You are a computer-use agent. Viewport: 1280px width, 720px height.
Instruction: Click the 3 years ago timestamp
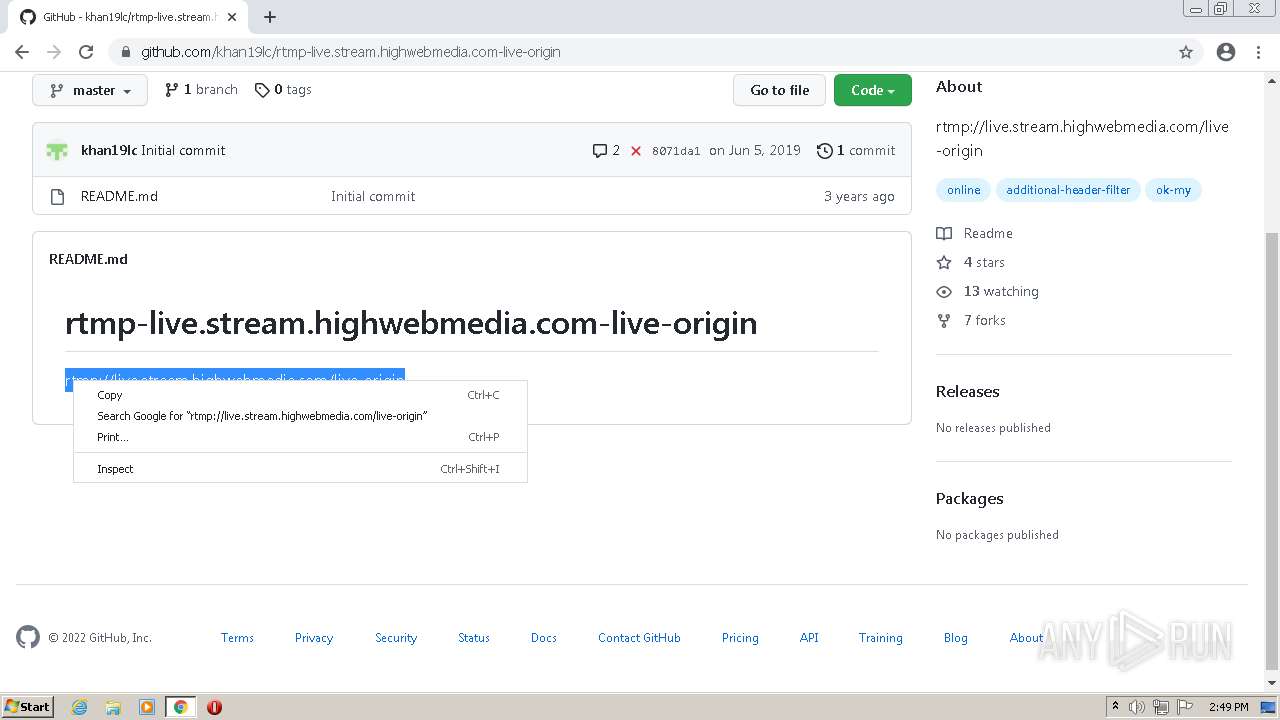[859, 196]
